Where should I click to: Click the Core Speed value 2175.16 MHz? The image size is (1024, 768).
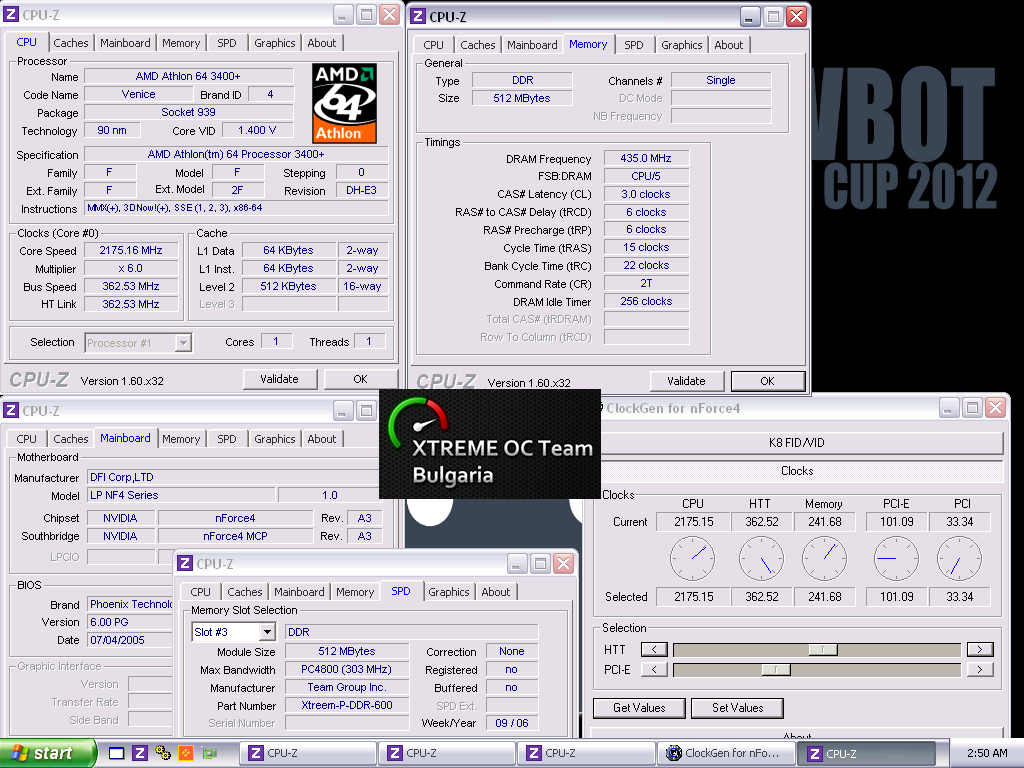[131, 251]
